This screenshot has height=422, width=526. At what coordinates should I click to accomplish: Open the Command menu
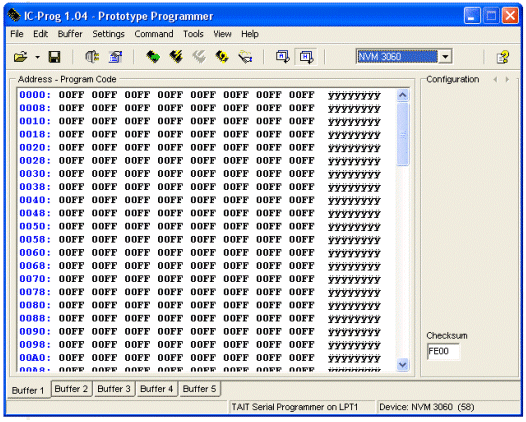(154, 34)
